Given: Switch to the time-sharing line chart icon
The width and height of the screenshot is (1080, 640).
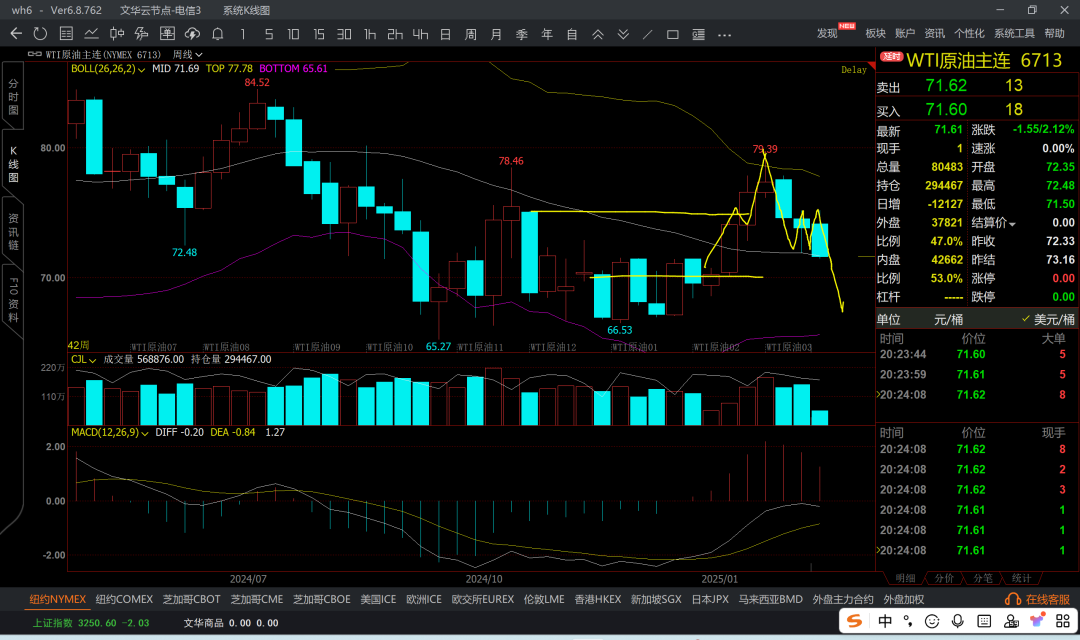Looking at the screenshot, I should [91, 34].
